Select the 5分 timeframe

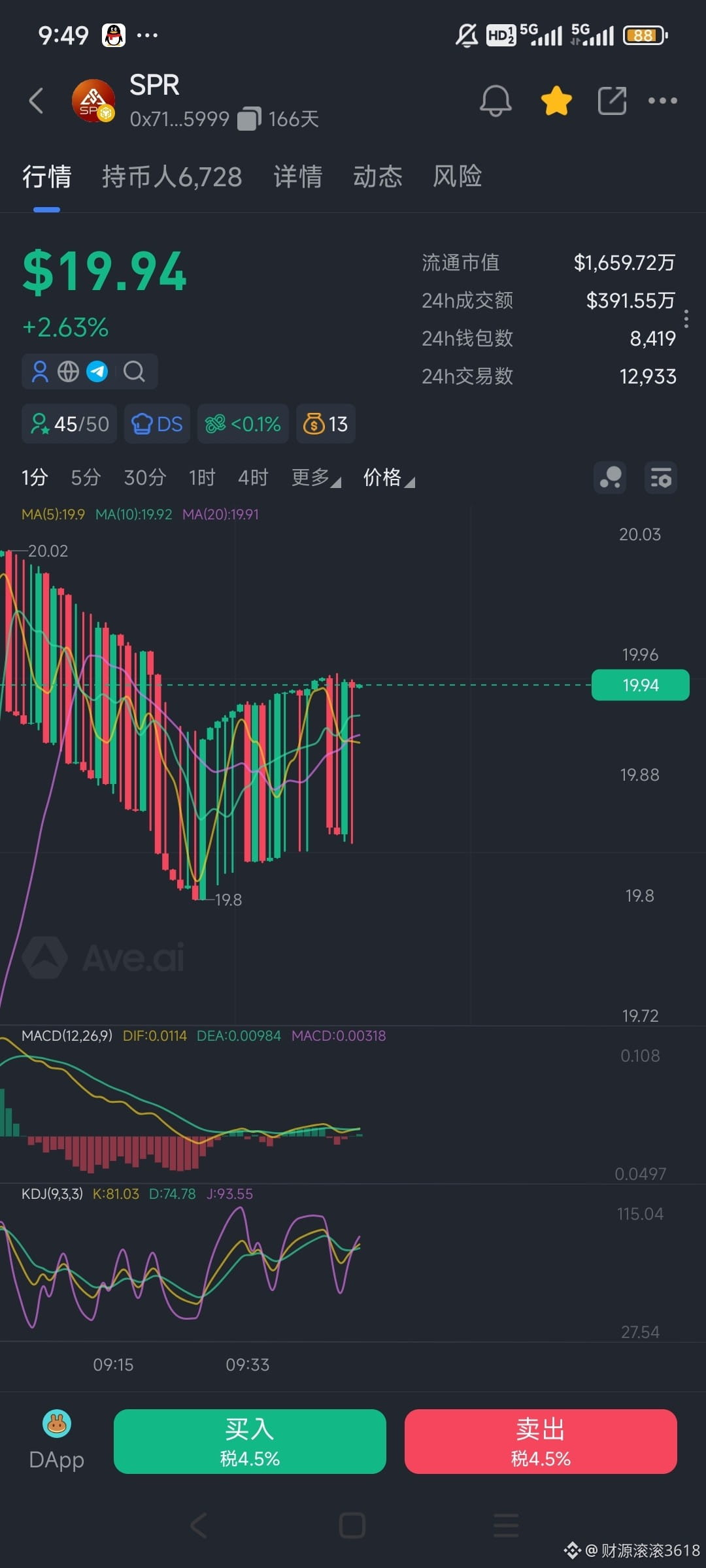click(86, 478)
